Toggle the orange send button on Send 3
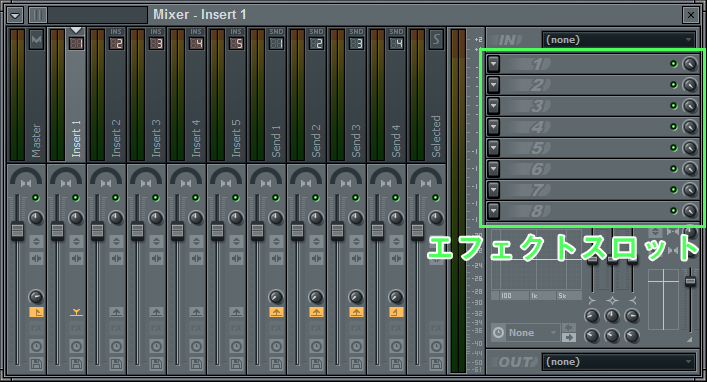This screenshot has height=382, width=707. [356, 312]
